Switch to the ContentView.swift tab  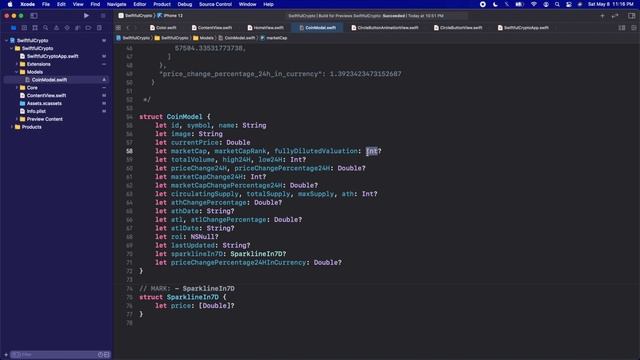(x=212, y=28)
